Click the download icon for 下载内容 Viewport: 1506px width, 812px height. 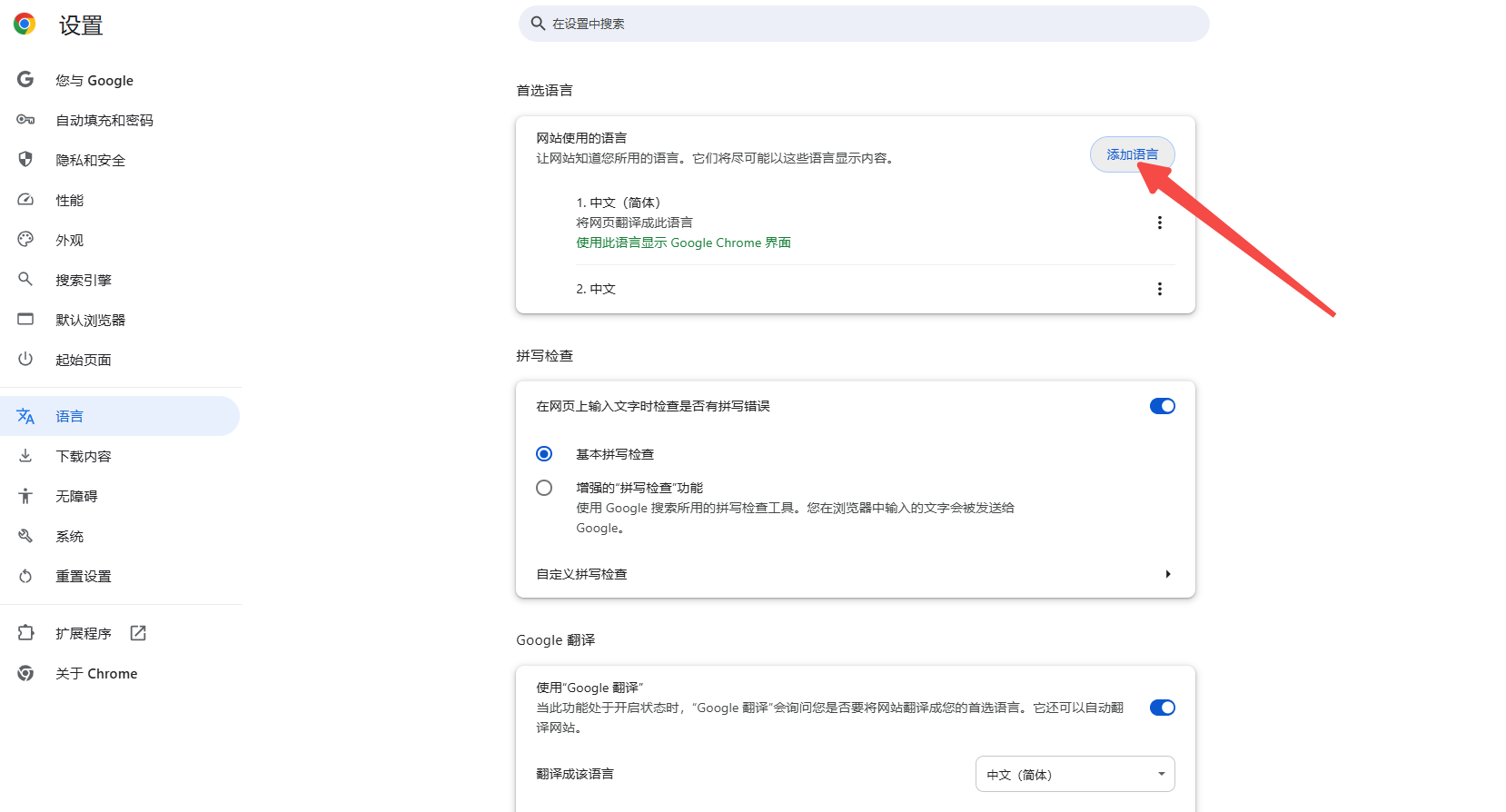click(25, 456)
